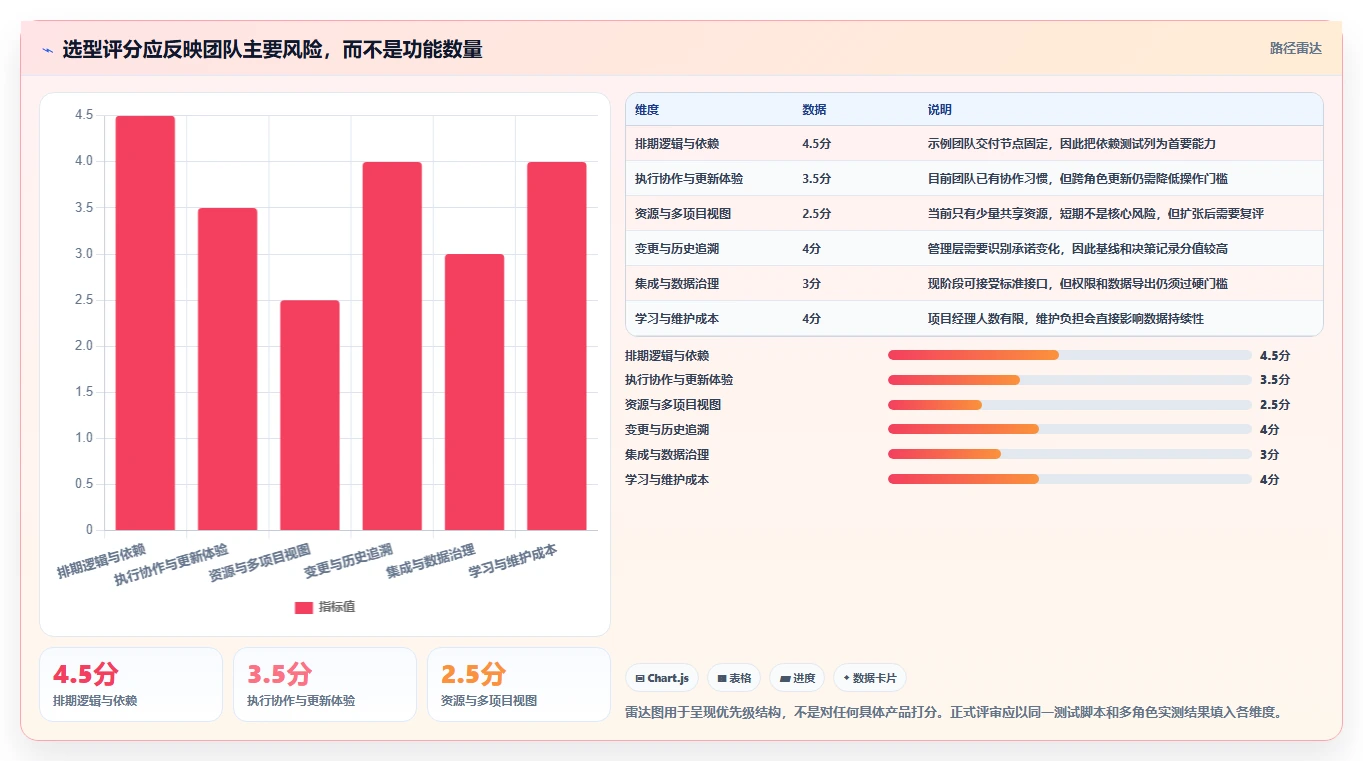Click the footer note starting 雷达图用于呈现优先级结构
The width and height of the screenshot is (1363, 761).
954,712
